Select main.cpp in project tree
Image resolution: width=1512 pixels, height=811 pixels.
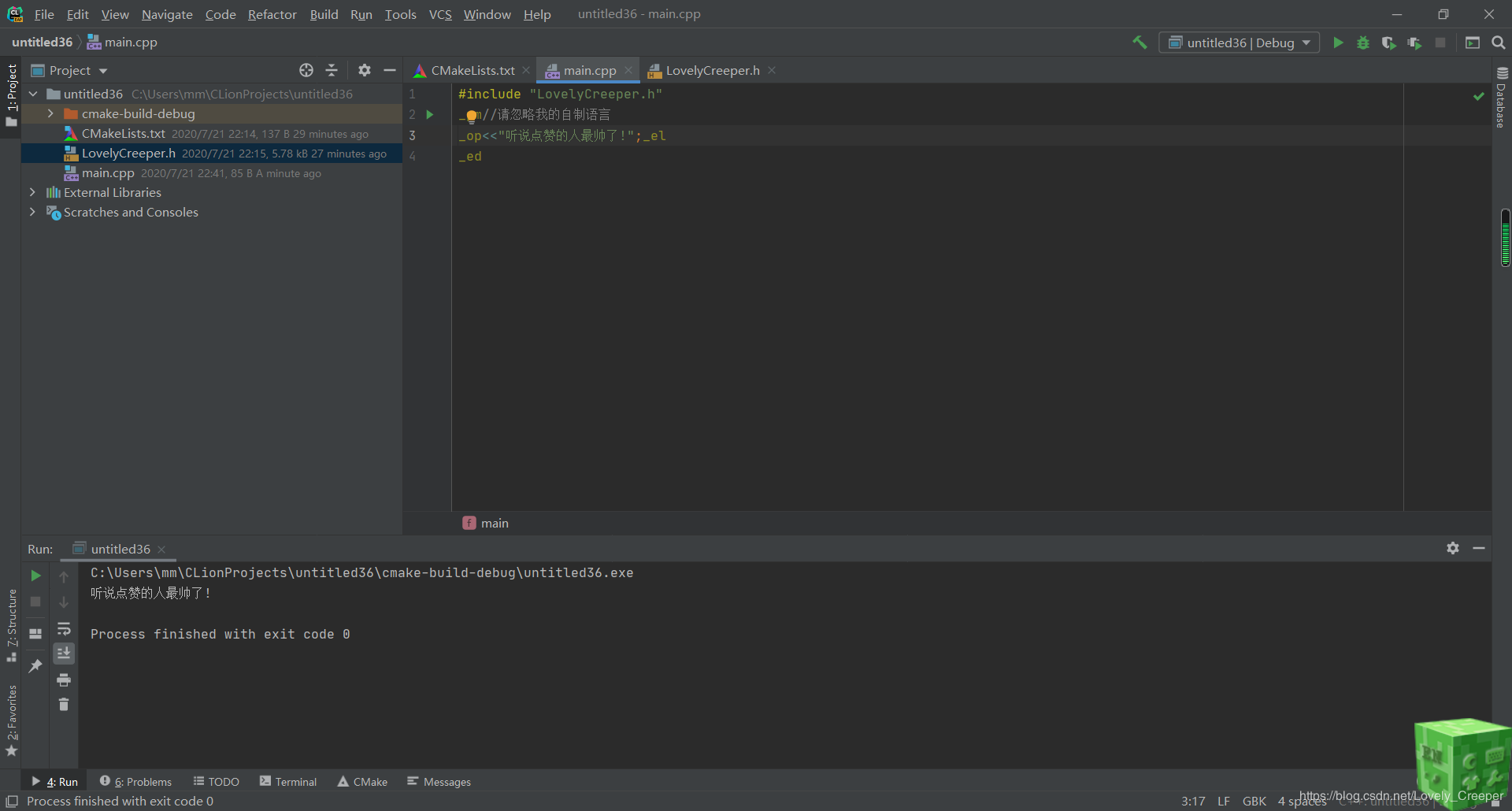(212, 172)
